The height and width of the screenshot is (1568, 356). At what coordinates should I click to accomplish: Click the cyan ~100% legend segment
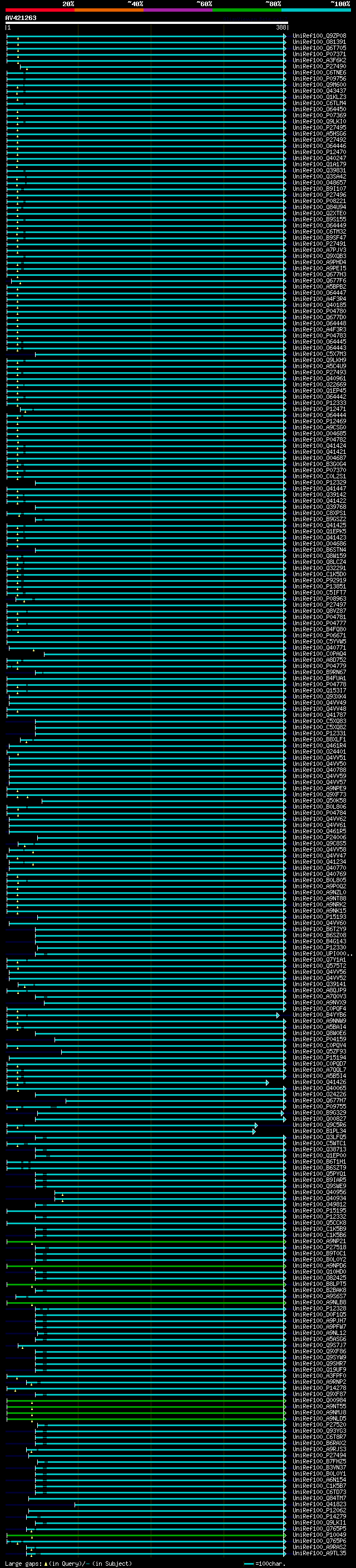point(316,10)
